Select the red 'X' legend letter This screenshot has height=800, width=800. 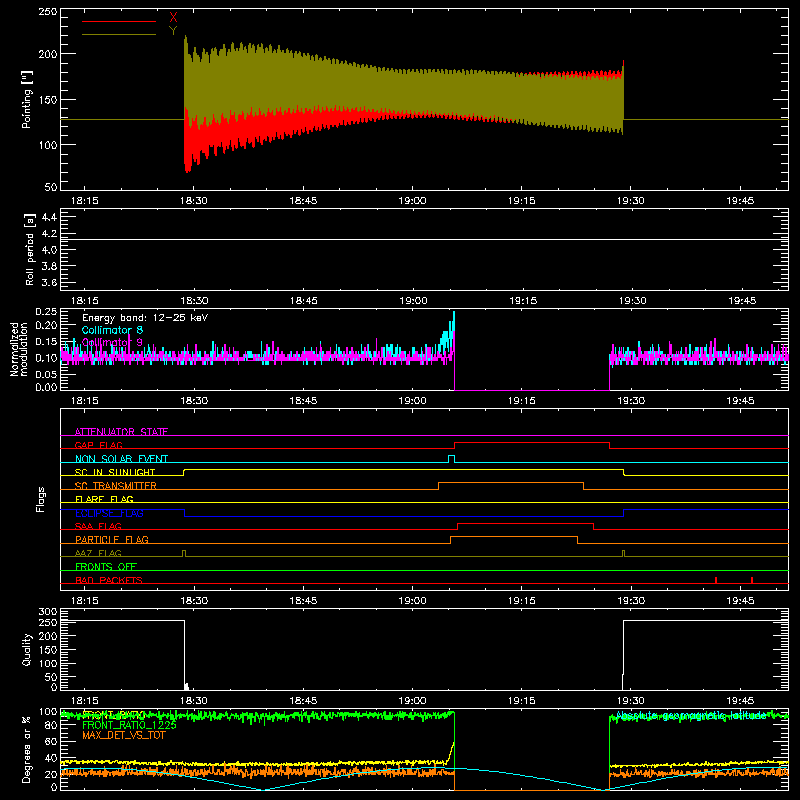pos(173,18)
